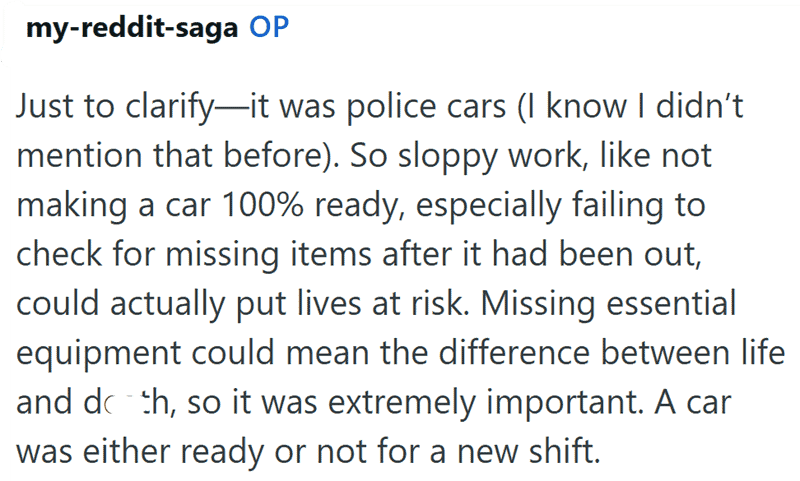Screen dimensions: 800x481
Task: Click the words "especially failing to"
Action: [x=561, y=206]
